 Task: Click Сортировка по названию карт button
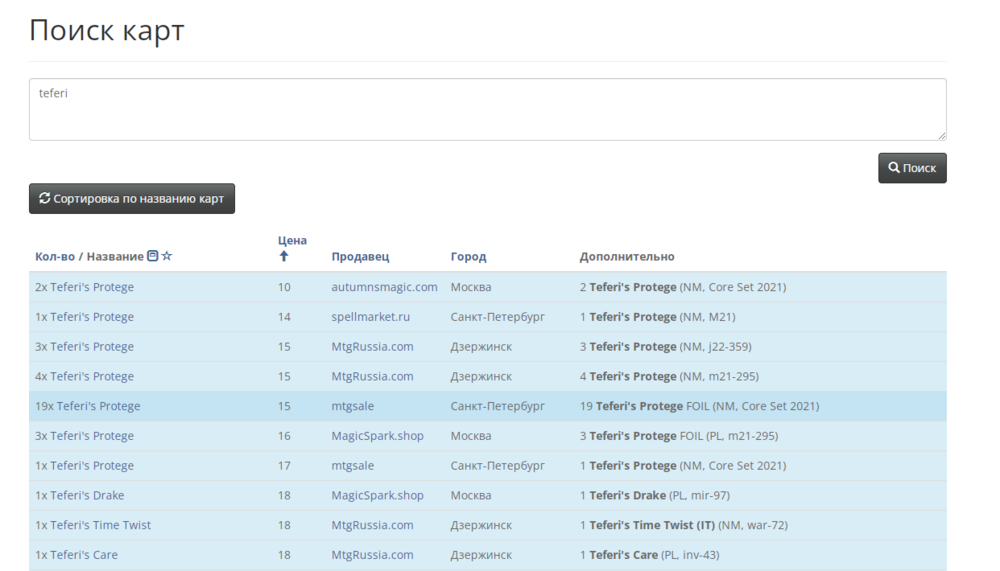[132, 198]
